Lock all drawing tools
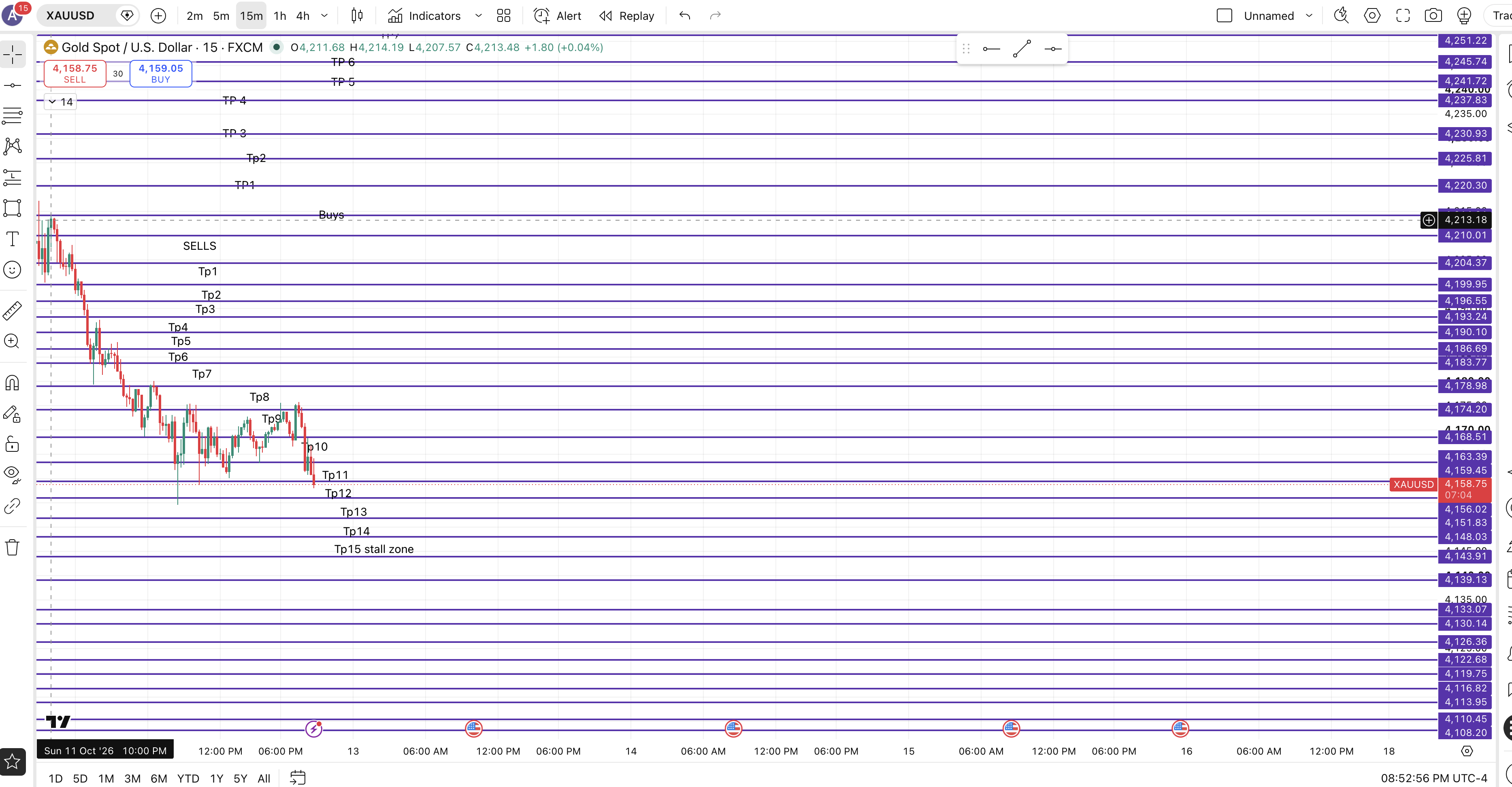 click(x=12, y=444)
